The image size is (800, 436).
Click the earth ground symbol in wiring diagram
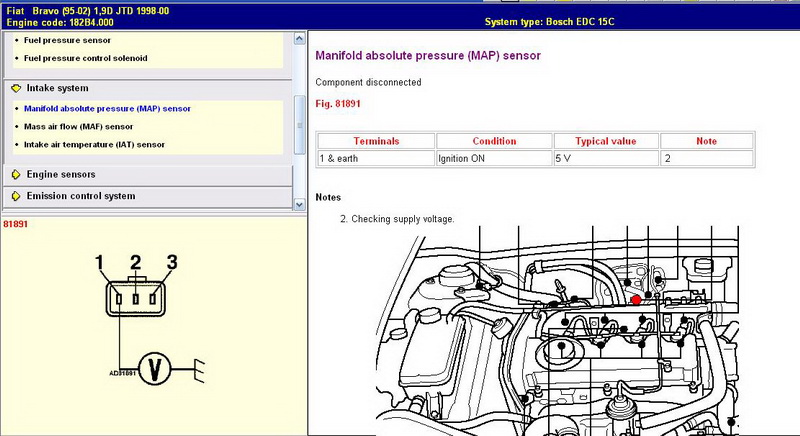201,368
